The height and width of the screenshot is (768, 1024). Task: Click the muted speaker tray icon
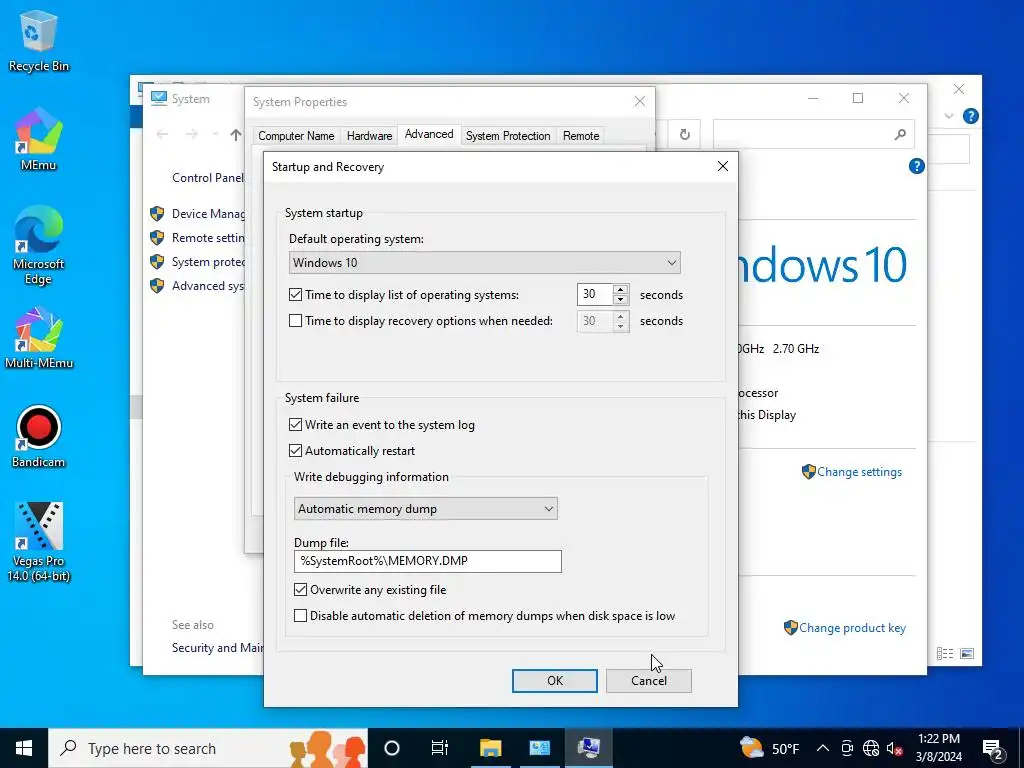point(894,748)
